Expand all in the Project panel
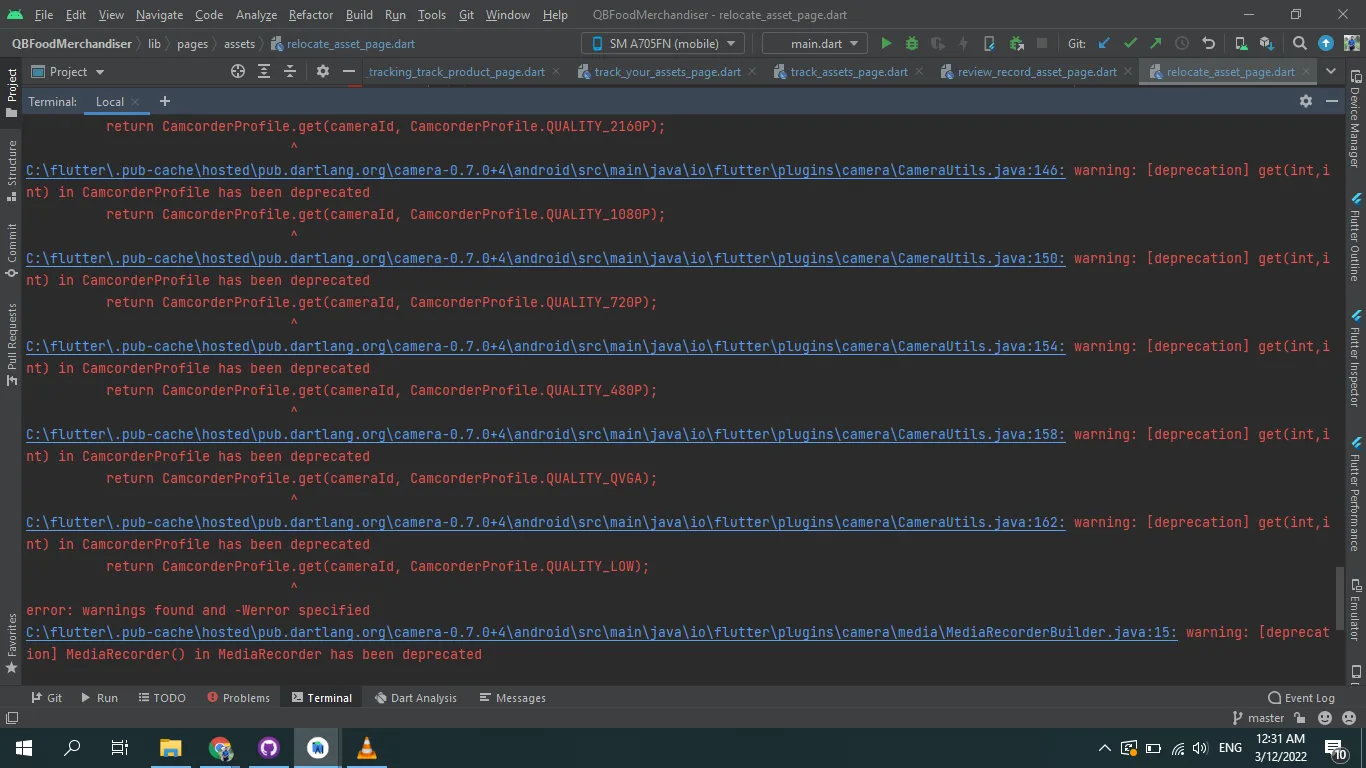The width and height of the screenshot is (1366, 768). click(264, 72)
